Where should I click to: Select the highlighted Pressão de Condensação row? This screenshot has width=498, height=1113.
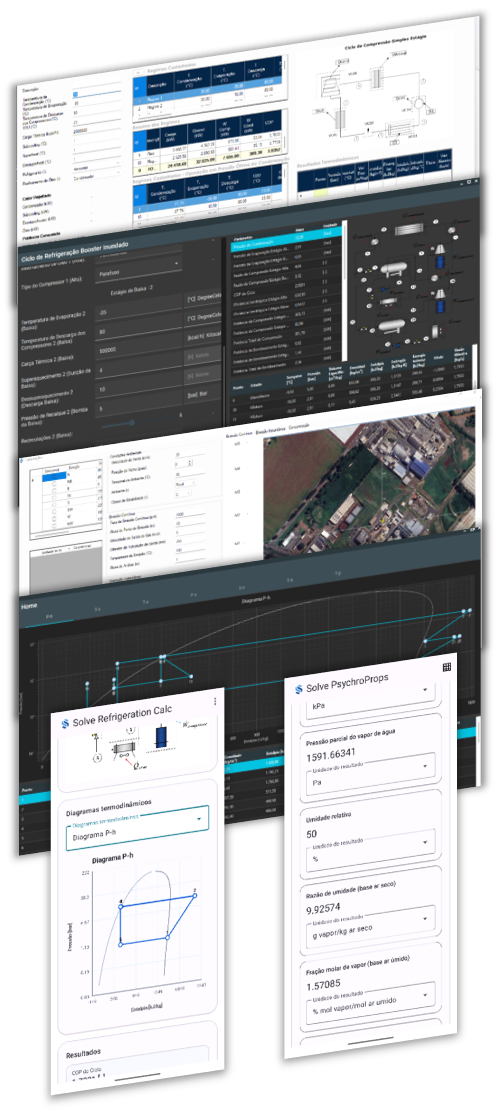point(286,241)
